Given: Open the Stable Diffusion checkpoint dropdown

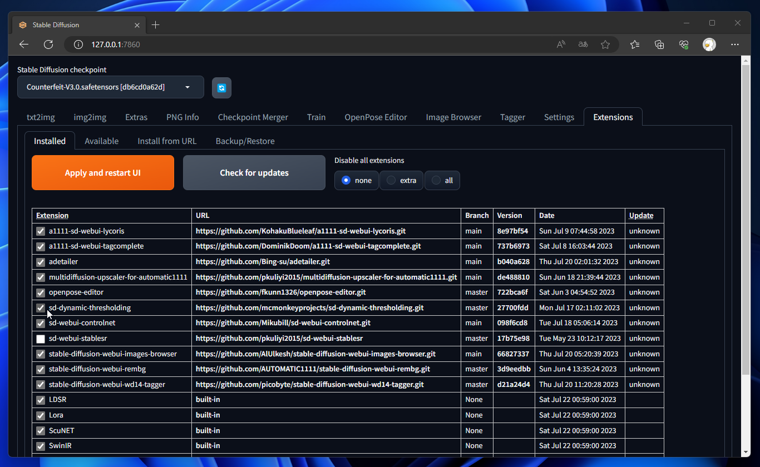Looking at the screenshot, I should [x=111, y=87].
